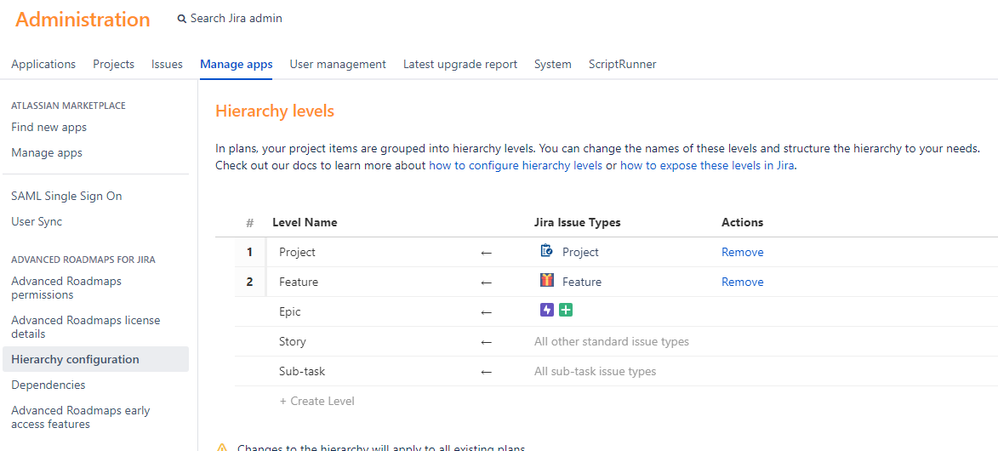The image size is (998, 451).
Task: Click the Jira Issue Types column header
Action: coord(577,222)
